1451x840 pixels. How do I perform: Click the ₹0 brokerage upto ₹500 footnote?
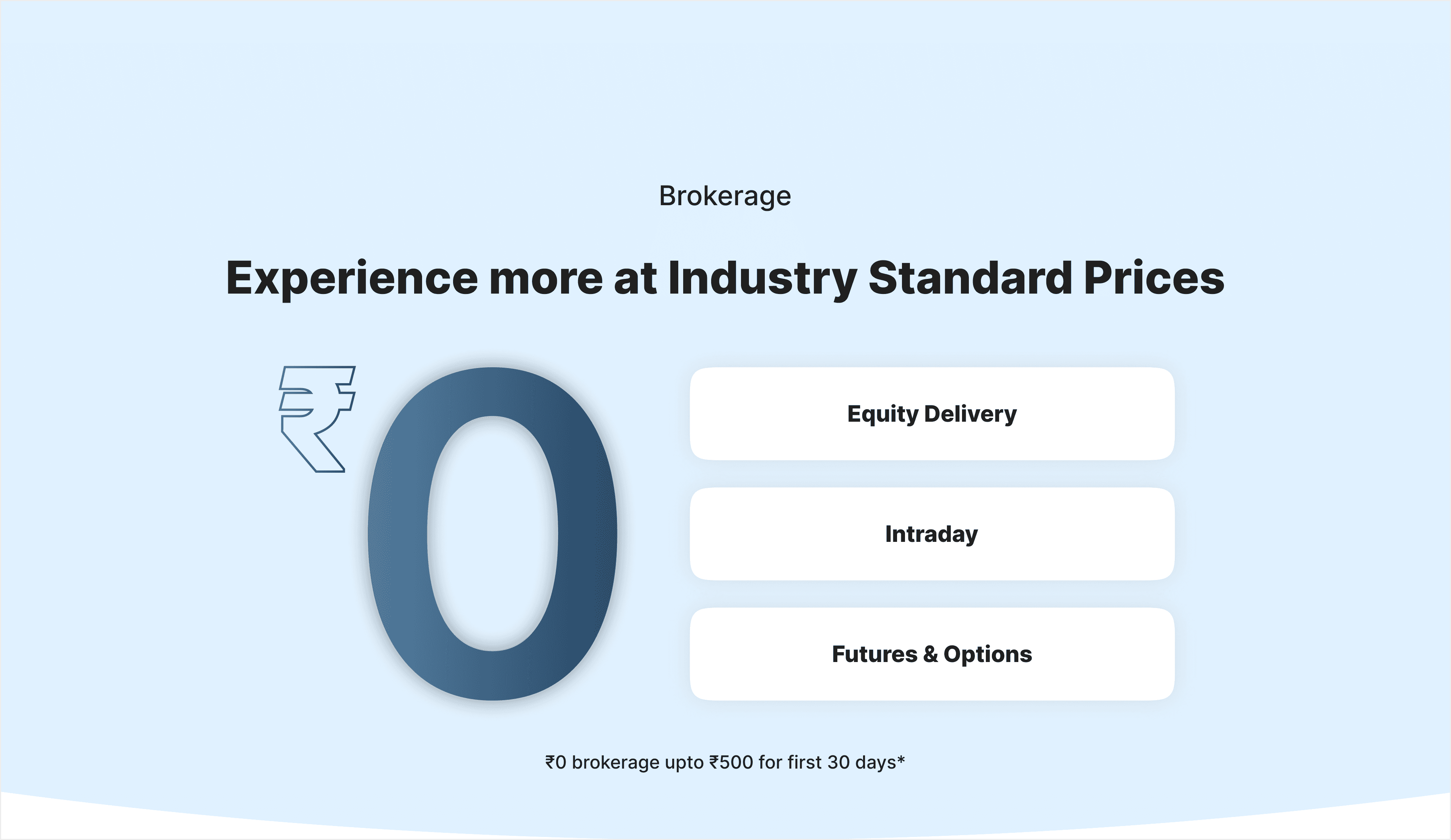(725, 762)
